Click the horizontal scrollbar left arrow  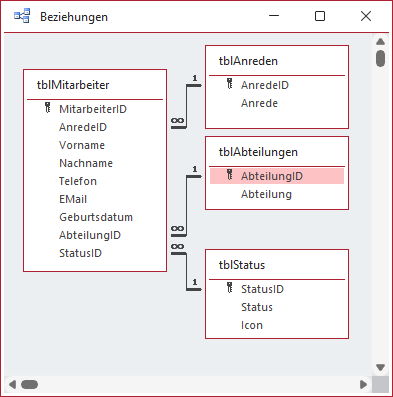pyautogui.click(x=12, y=384)
